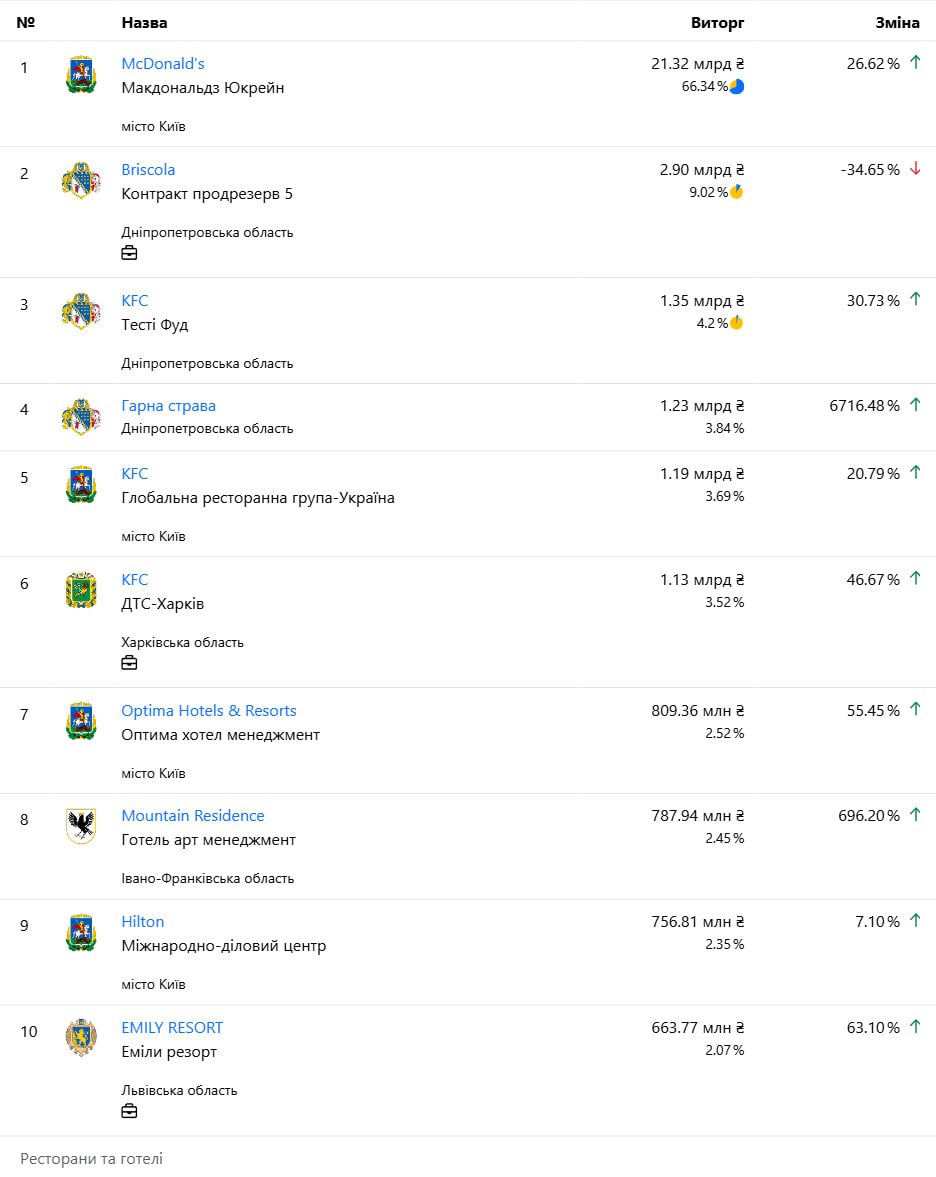Sort by the Виторг column header
The image size is (936, 1177).
click(x=717, y=22)
